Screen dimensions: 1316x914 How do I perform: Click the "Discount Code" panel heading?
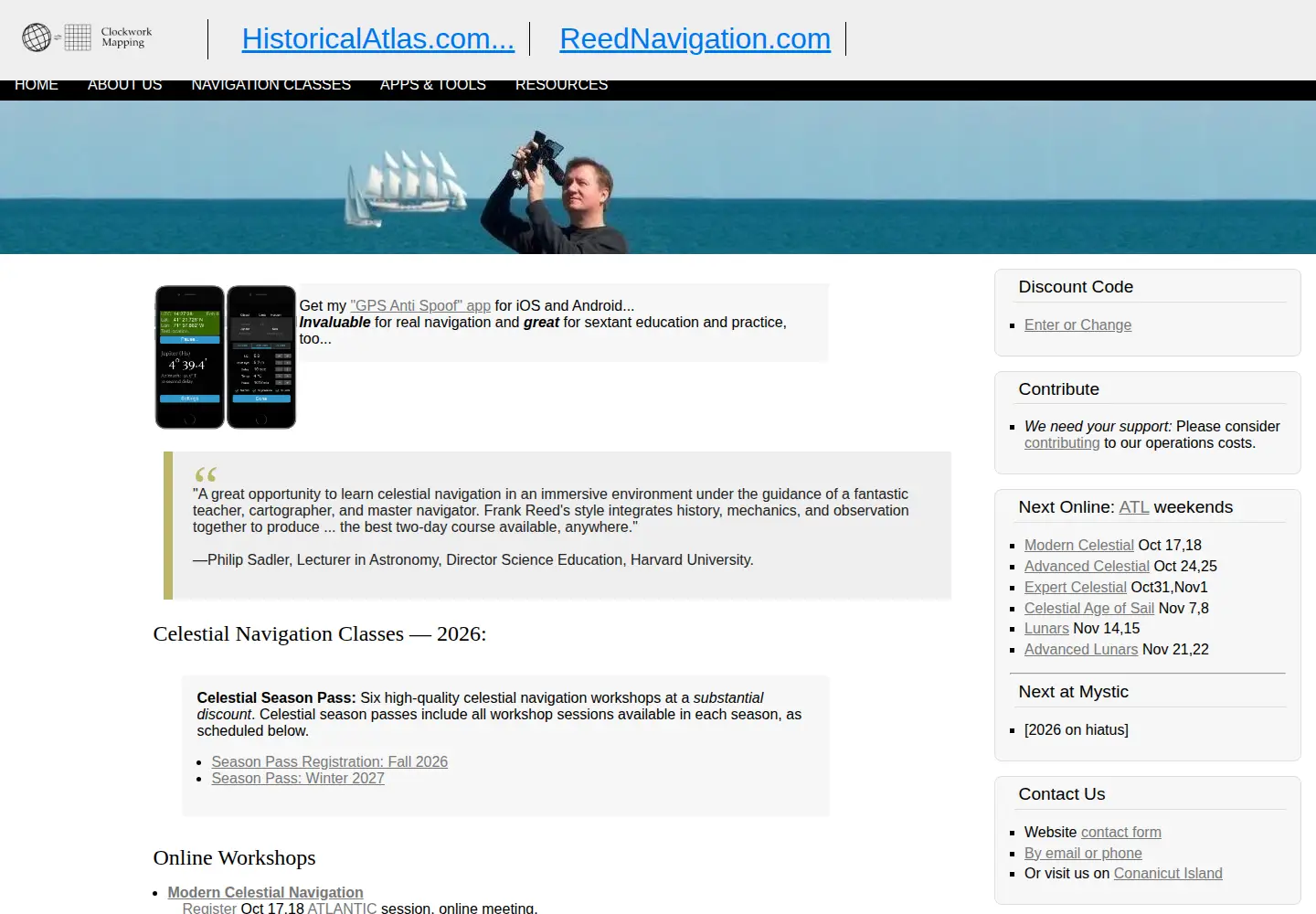pos(1076,287)
